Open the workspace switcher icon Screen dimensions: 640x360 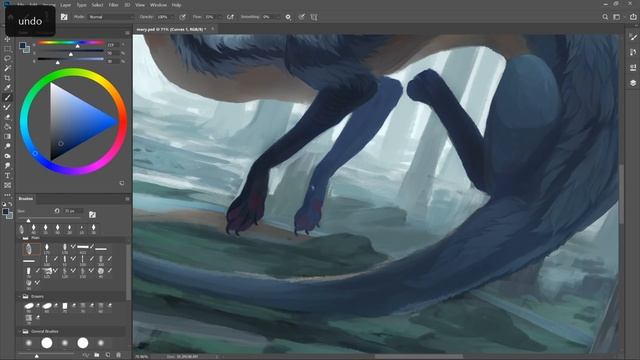(x=618, y=17)
